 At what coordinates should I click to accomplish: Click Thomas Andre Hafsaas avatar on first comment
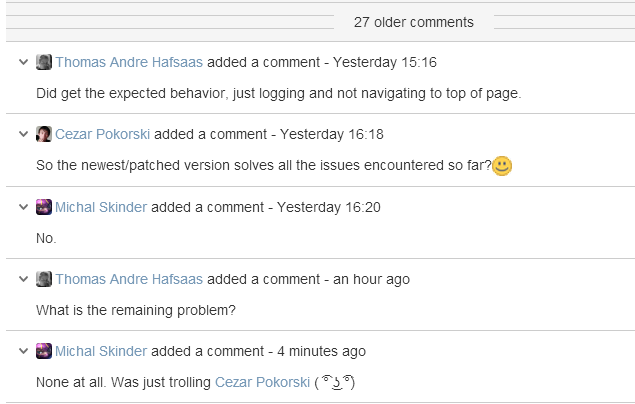point(44,62)
